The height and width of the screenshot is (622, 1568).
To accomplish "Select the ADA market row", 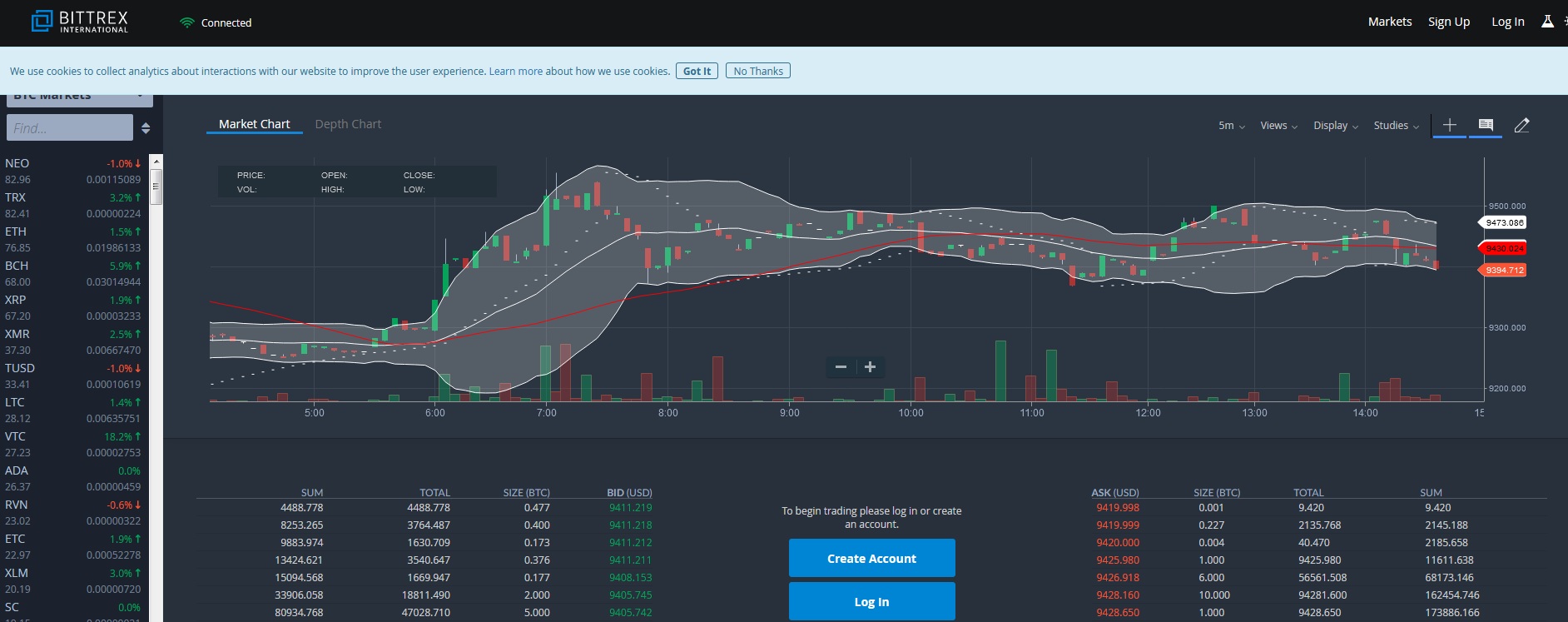I will [73, 478].
